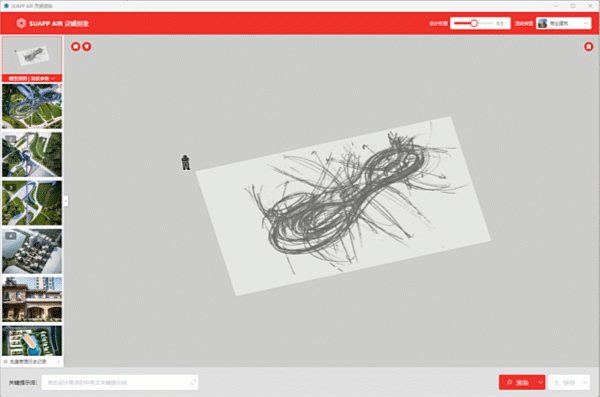Click the SUAPP AIR logo icon

21,23
